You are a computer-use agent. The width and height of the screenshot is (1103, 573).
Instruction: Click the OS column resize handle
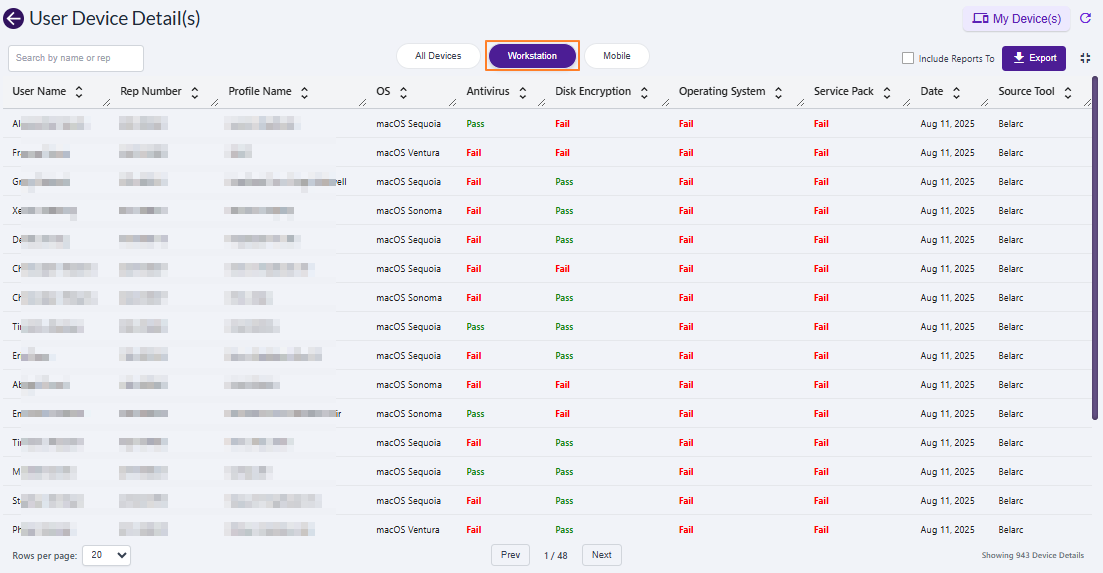(x=452, y=103)
